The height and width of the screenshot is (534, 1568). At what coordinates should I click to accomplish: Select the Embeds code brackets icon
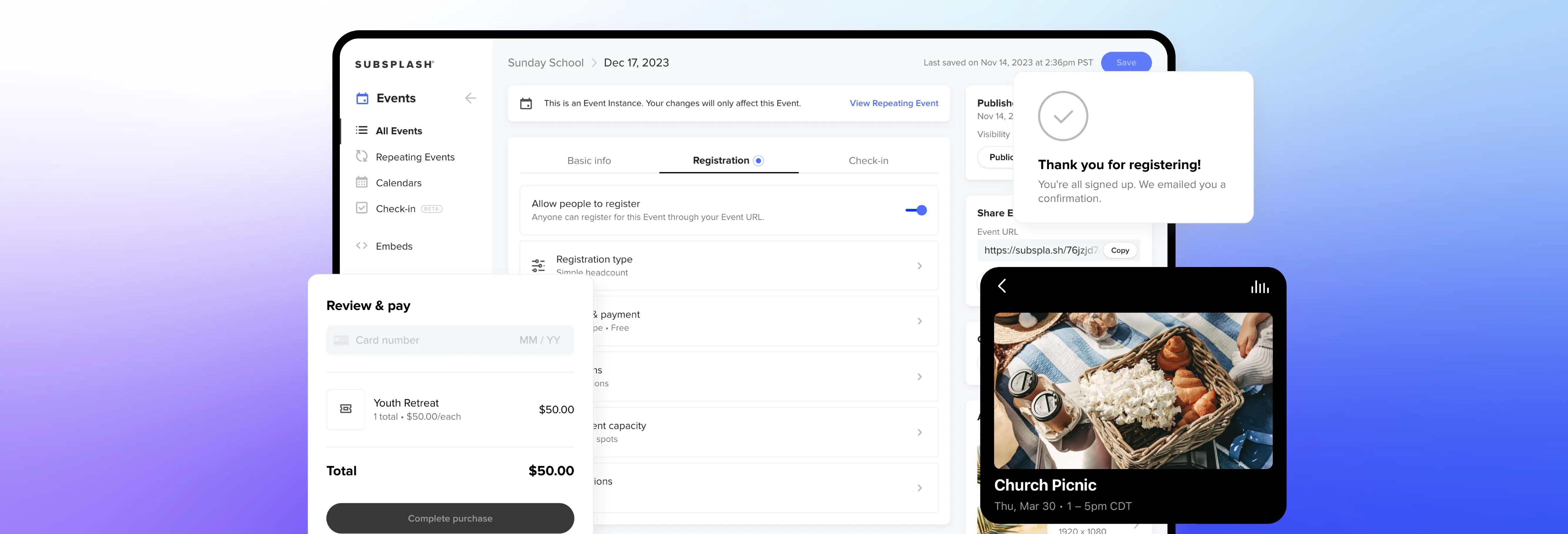pos(362,246)
